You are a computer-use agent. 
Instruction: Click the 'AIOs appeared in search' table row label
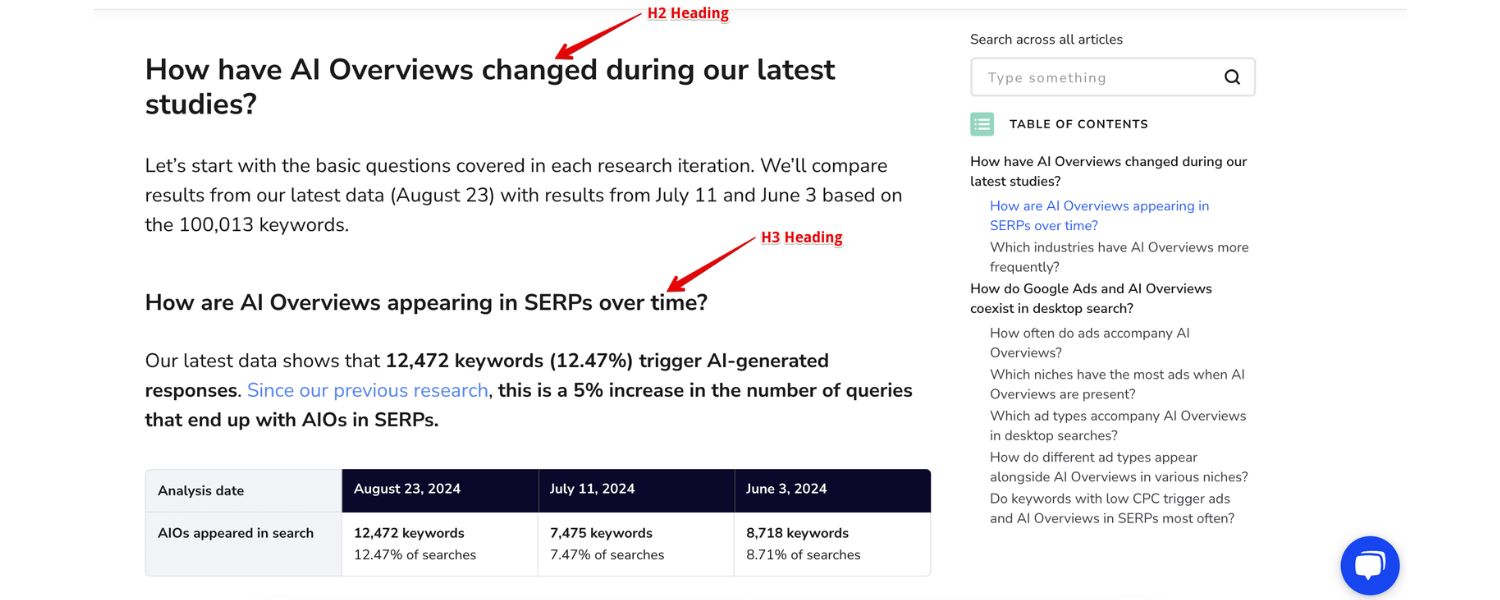235,533
